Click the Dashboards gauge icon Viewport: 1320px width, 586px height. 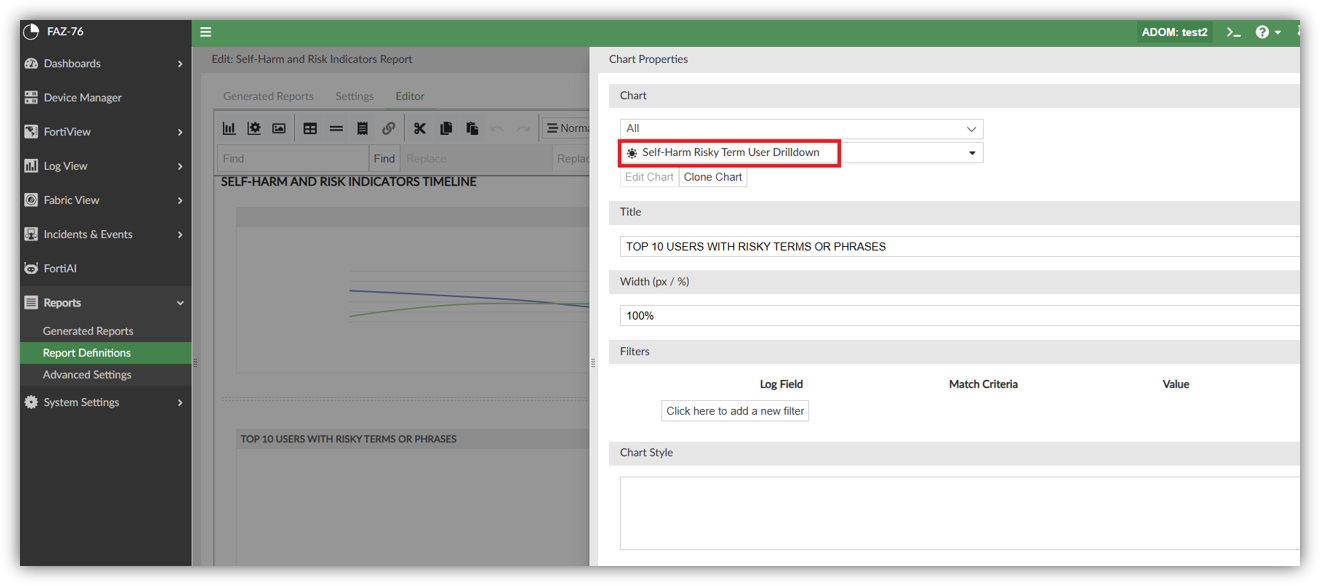click(31, 63)
